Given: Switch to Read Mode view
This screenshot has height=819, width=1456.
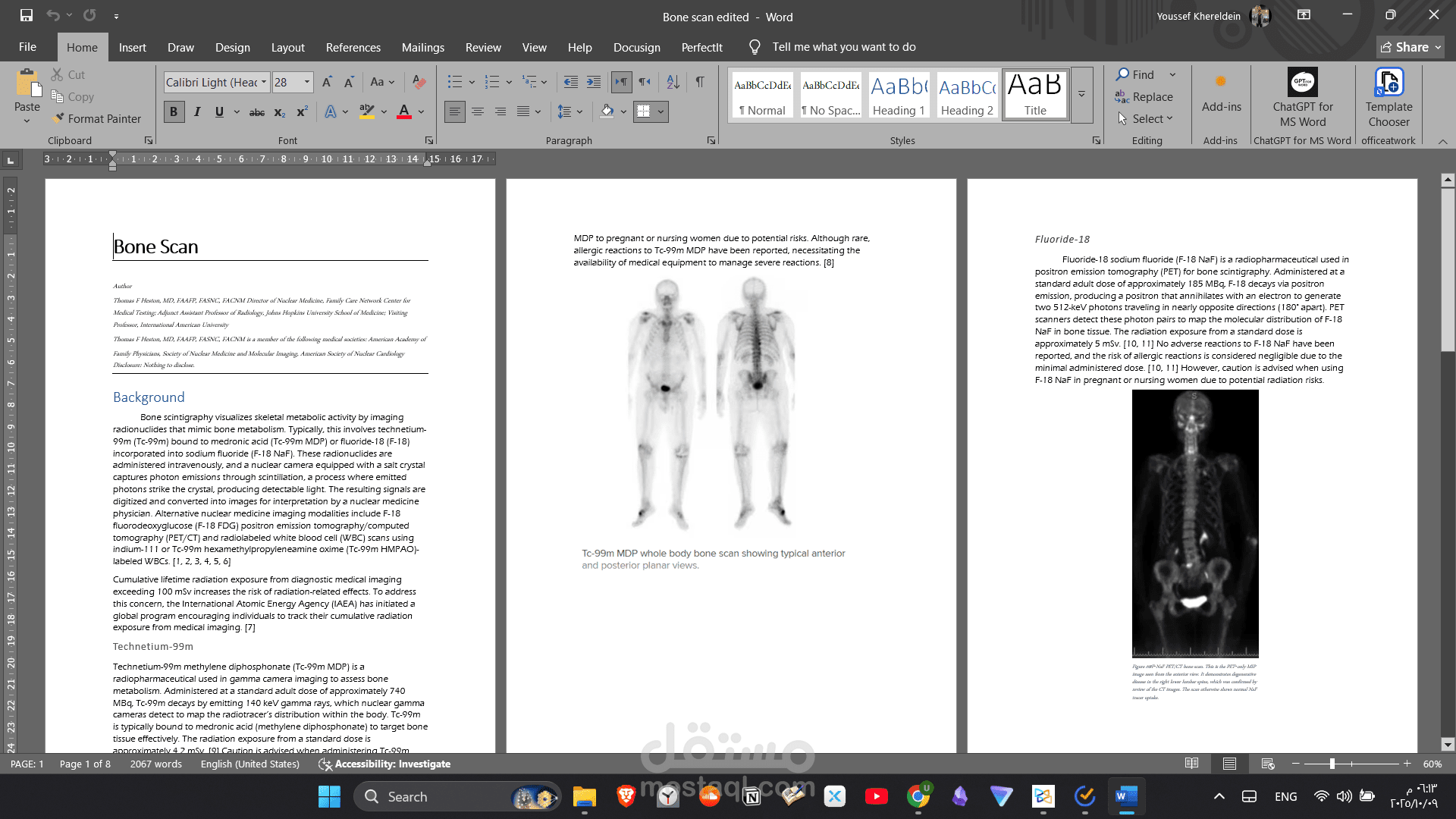Looking at the screenshot, I should click(x=1192, y=764).
